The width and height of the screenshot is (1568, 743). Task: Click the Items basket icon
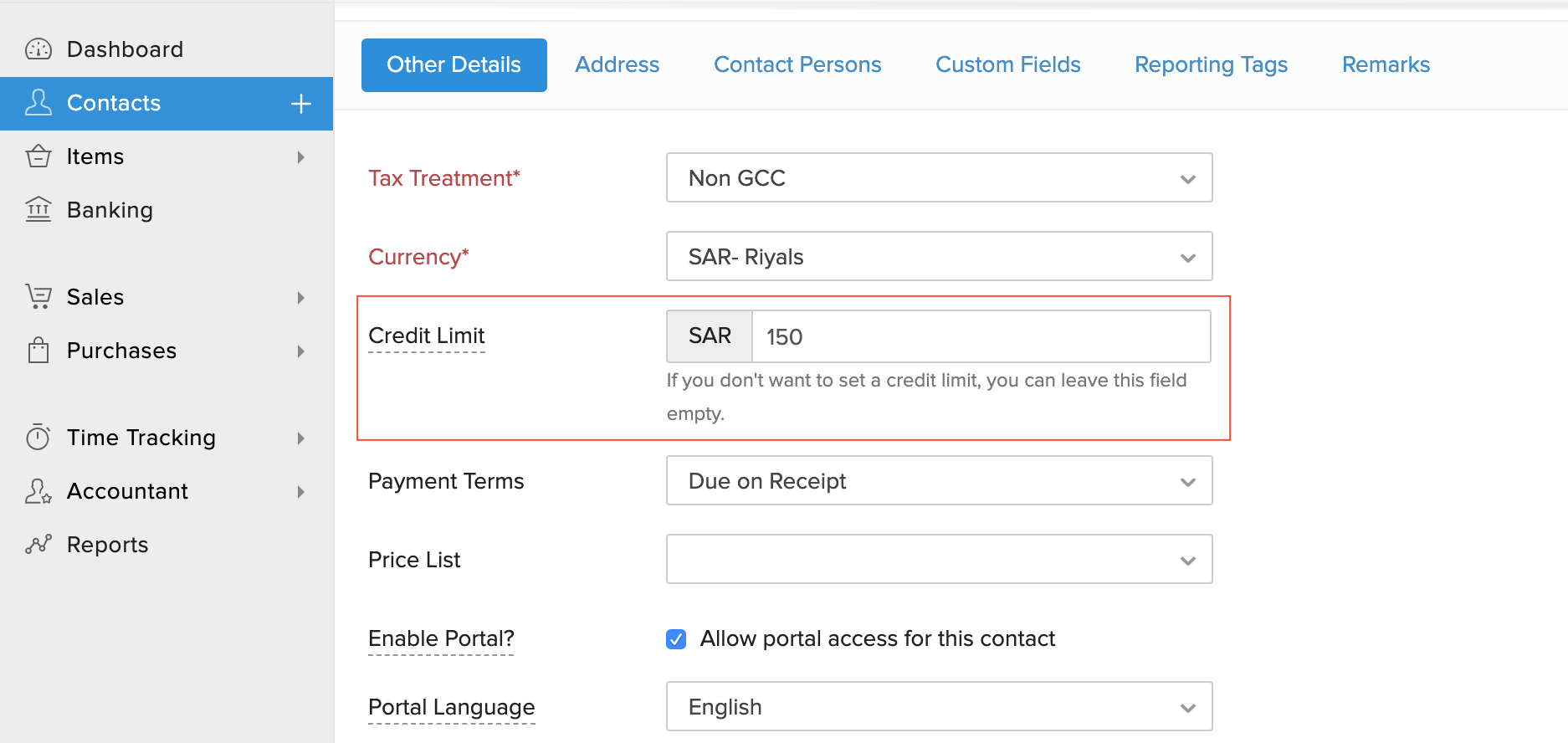38,156
